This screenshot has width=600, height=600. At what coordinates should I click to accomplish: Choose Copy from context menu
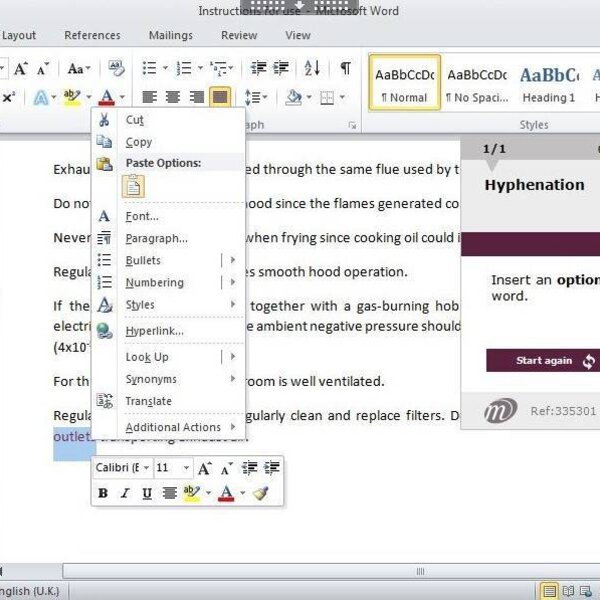[168, 142]
